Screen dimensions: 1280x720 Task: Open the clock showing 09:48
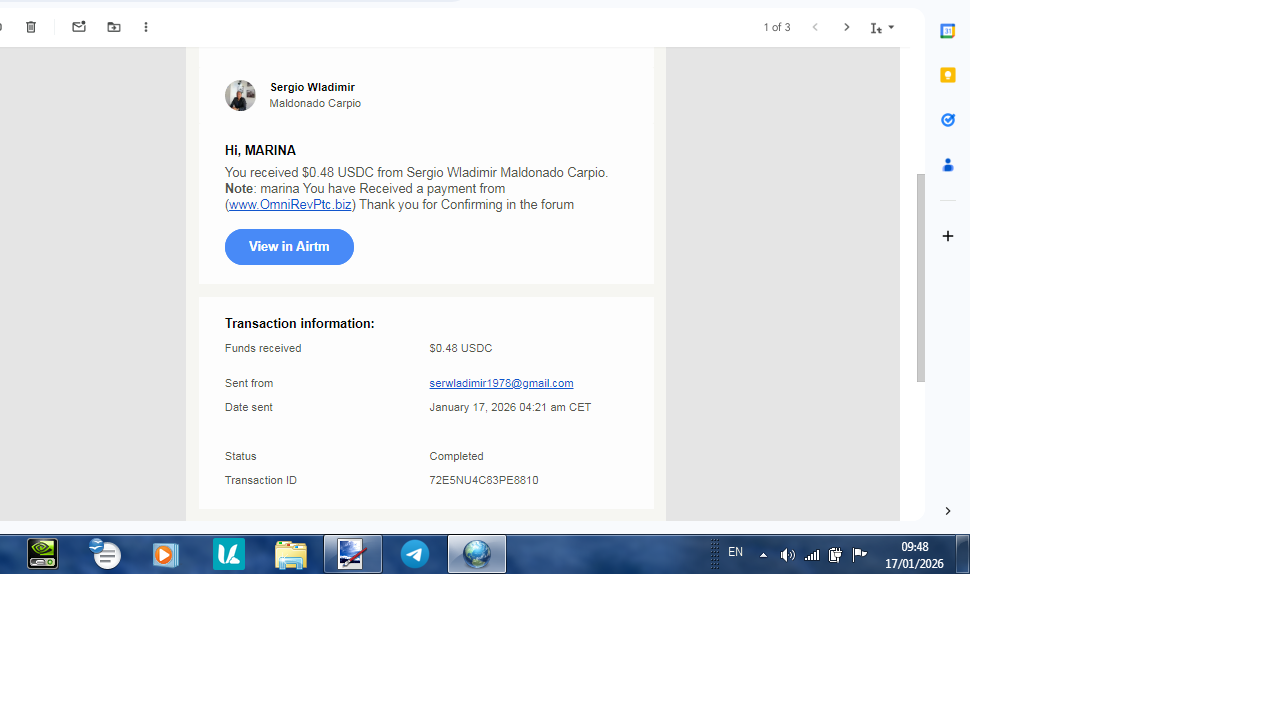pos(914,555)
